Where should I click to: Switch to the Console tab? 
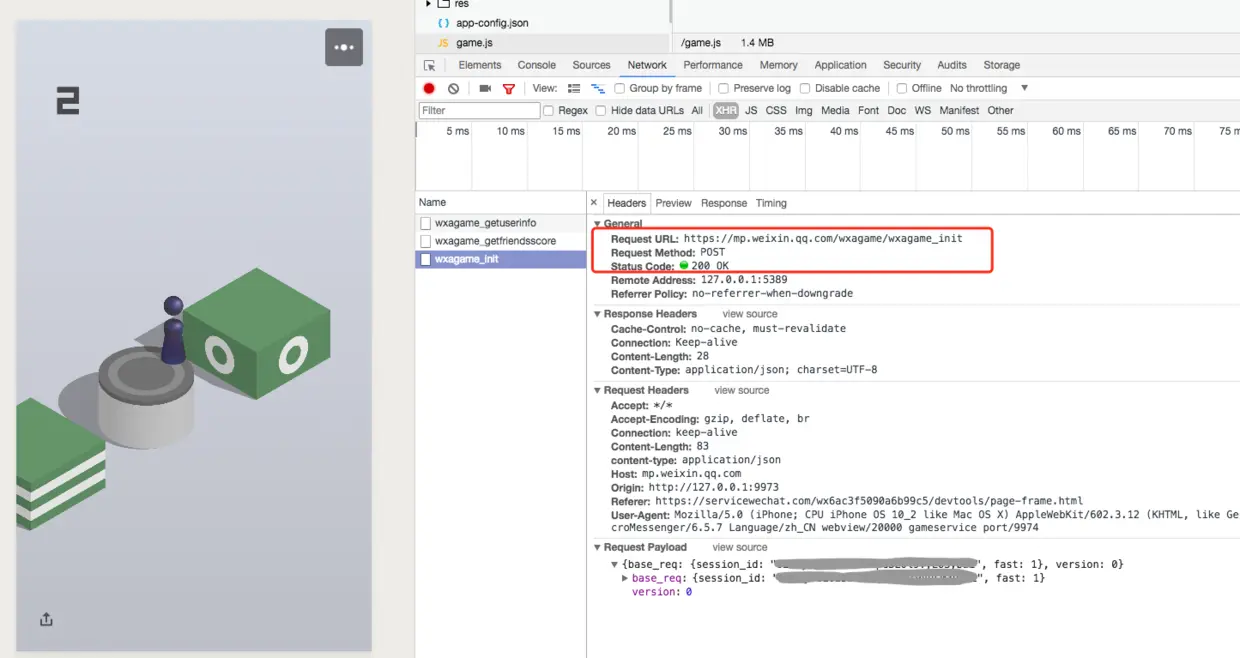(x=536, y=65)
